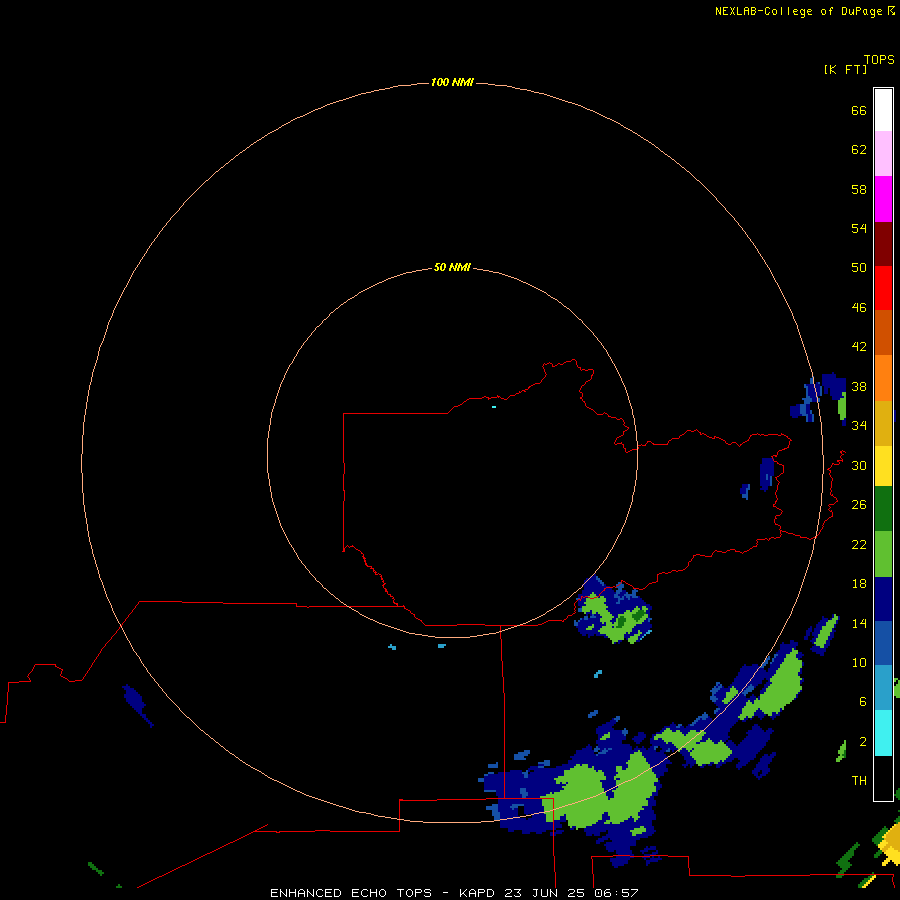Click the TH label on the scale
Viewport: 900px width, 900px height.
[x=859, y=780]
